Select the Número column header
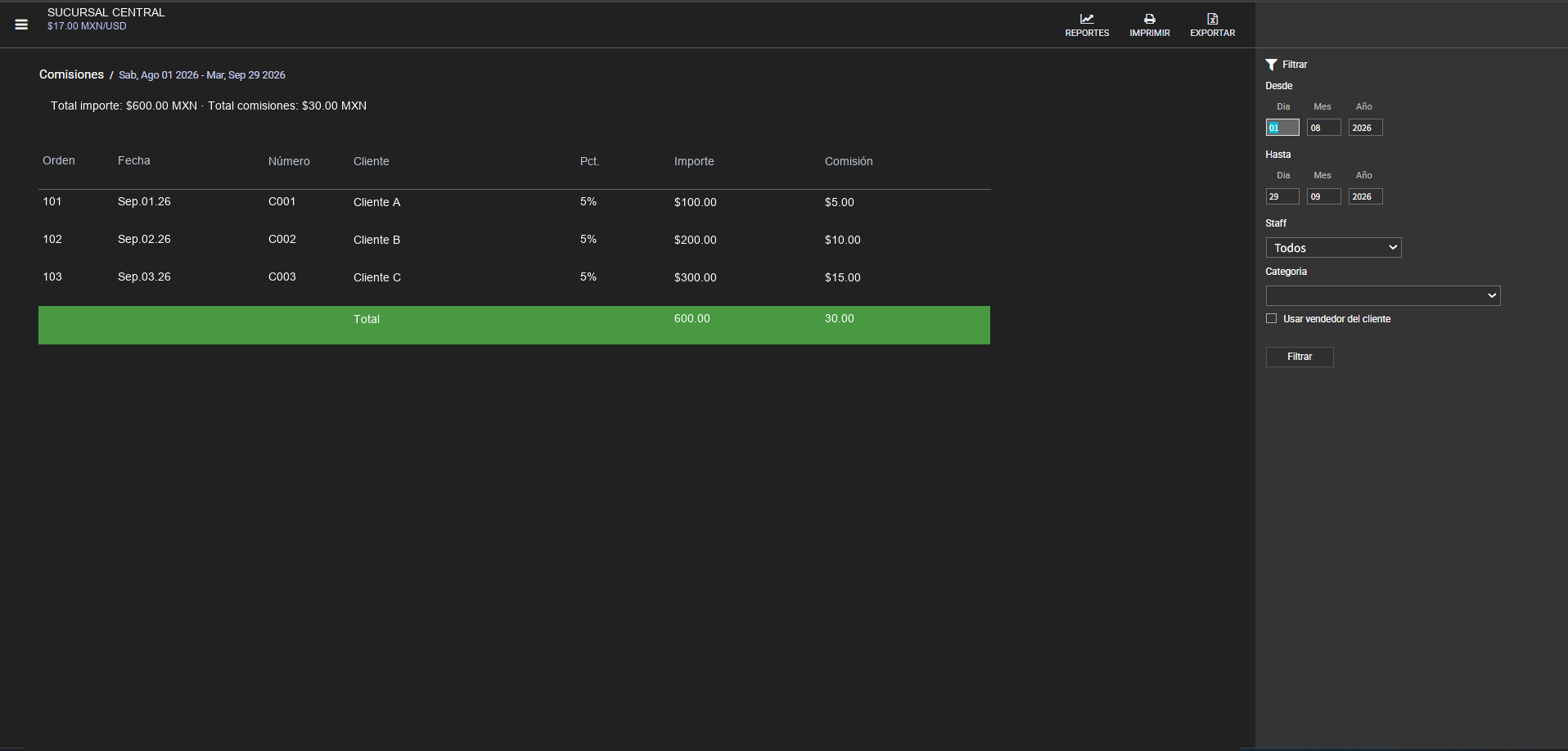 pos(289,161)
